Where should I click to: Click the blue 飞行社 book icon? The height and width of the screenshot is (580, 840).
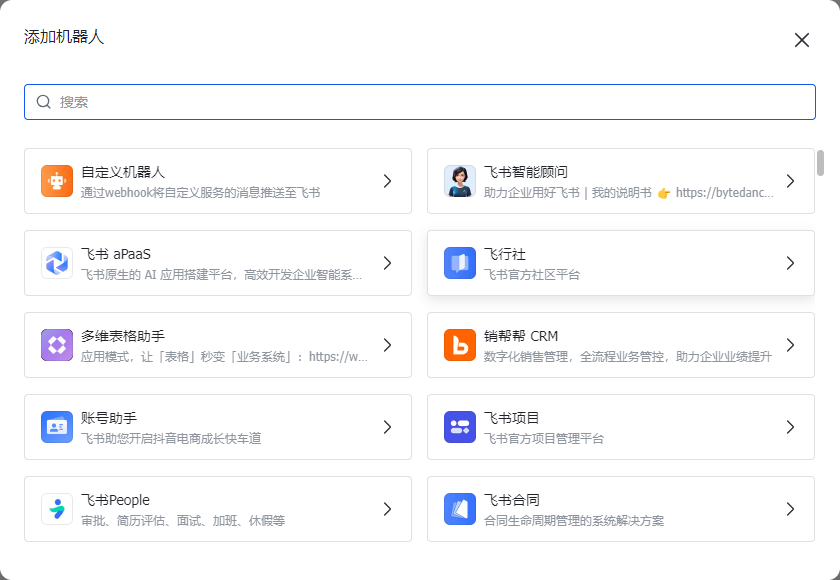tap(460, 263)
